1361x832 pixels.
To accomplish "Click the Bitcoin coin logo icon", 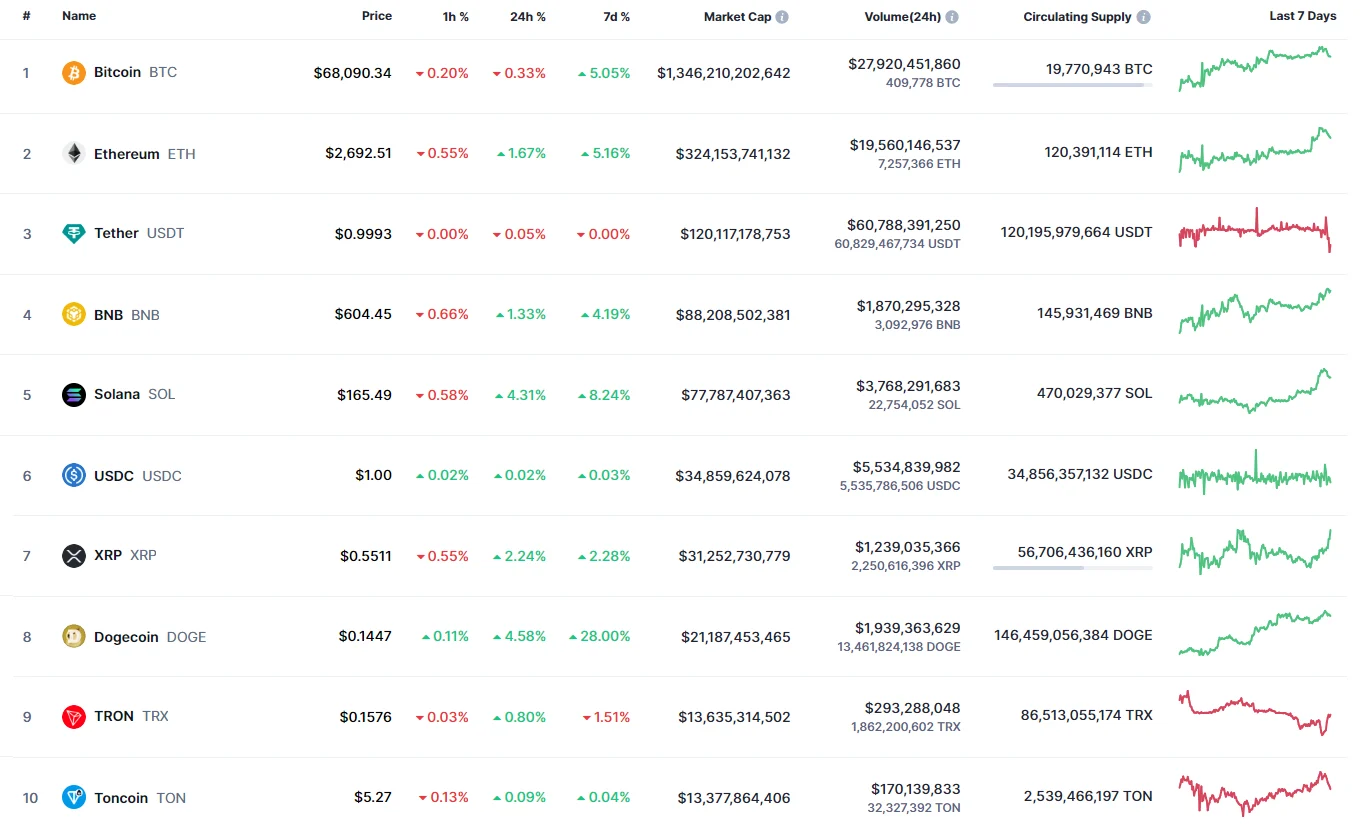I will [74, 73].
